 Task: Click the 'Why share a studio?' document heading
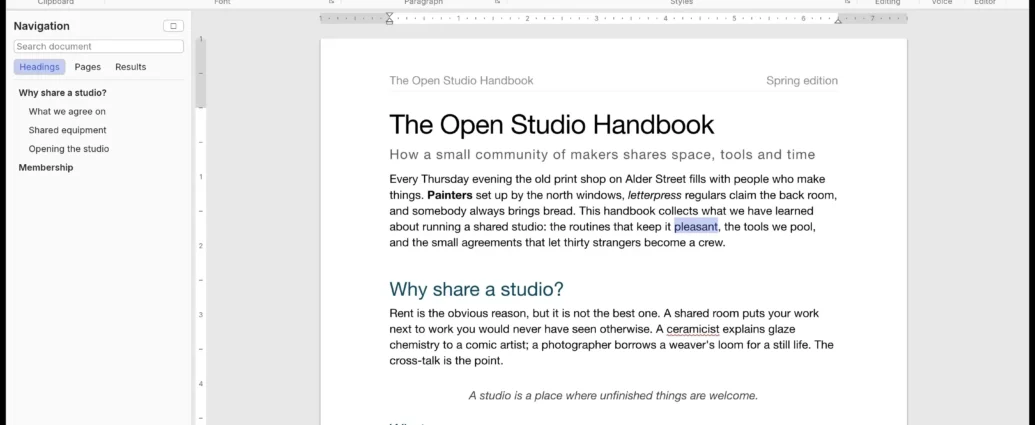(x=477, y=289)
